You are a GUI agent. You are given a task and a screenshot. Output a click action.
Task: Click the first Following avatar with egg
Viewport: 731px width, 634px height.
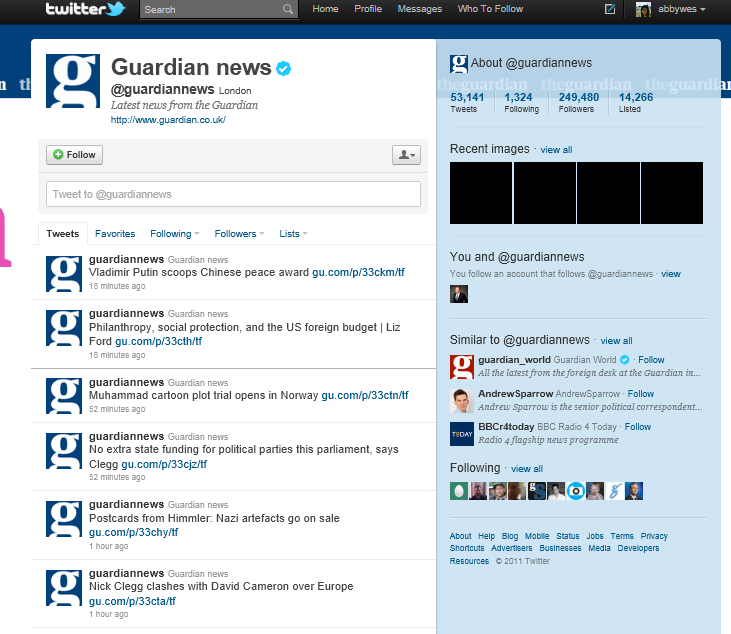[459, 491]
